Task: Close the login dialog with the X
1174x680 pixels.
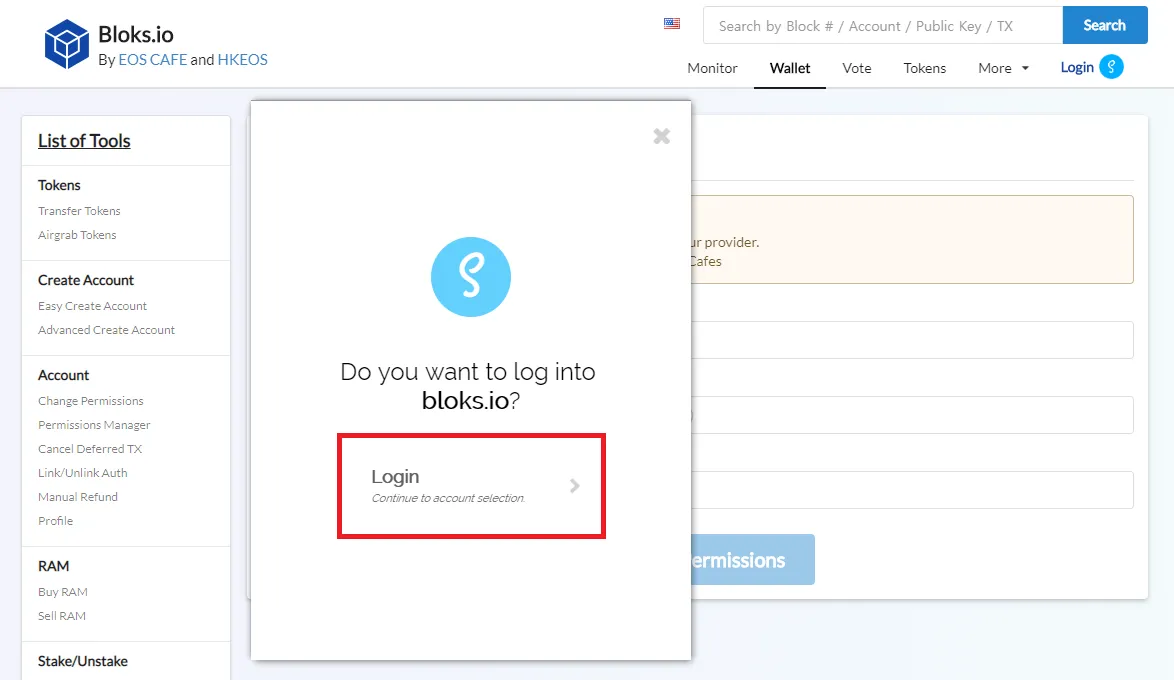Action: point(661,136)
